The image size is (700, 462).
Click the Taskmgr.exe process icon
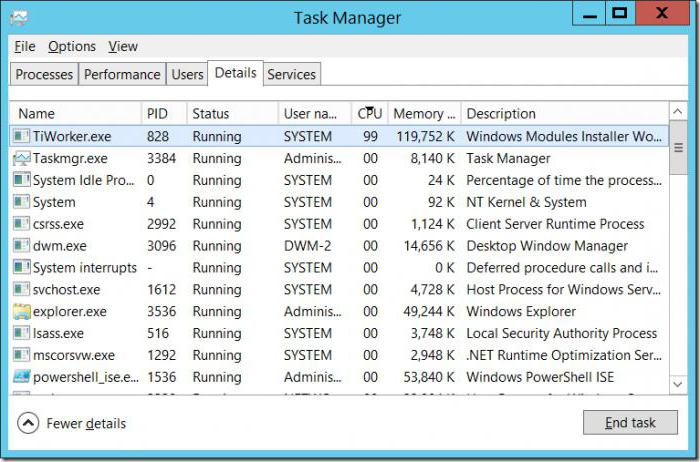point(21,158)
